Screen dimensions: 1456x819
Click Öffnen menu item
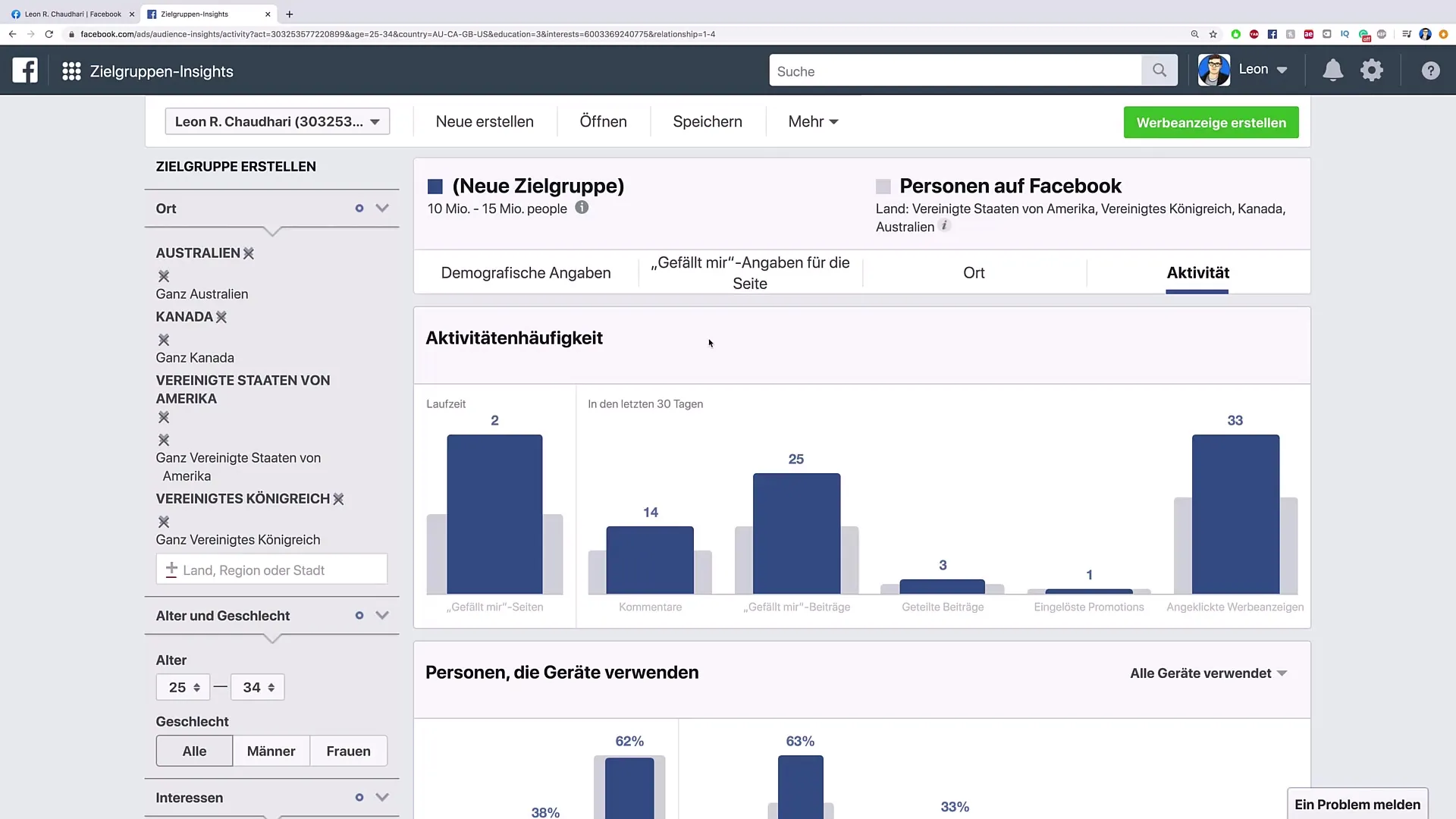(603, 121)
